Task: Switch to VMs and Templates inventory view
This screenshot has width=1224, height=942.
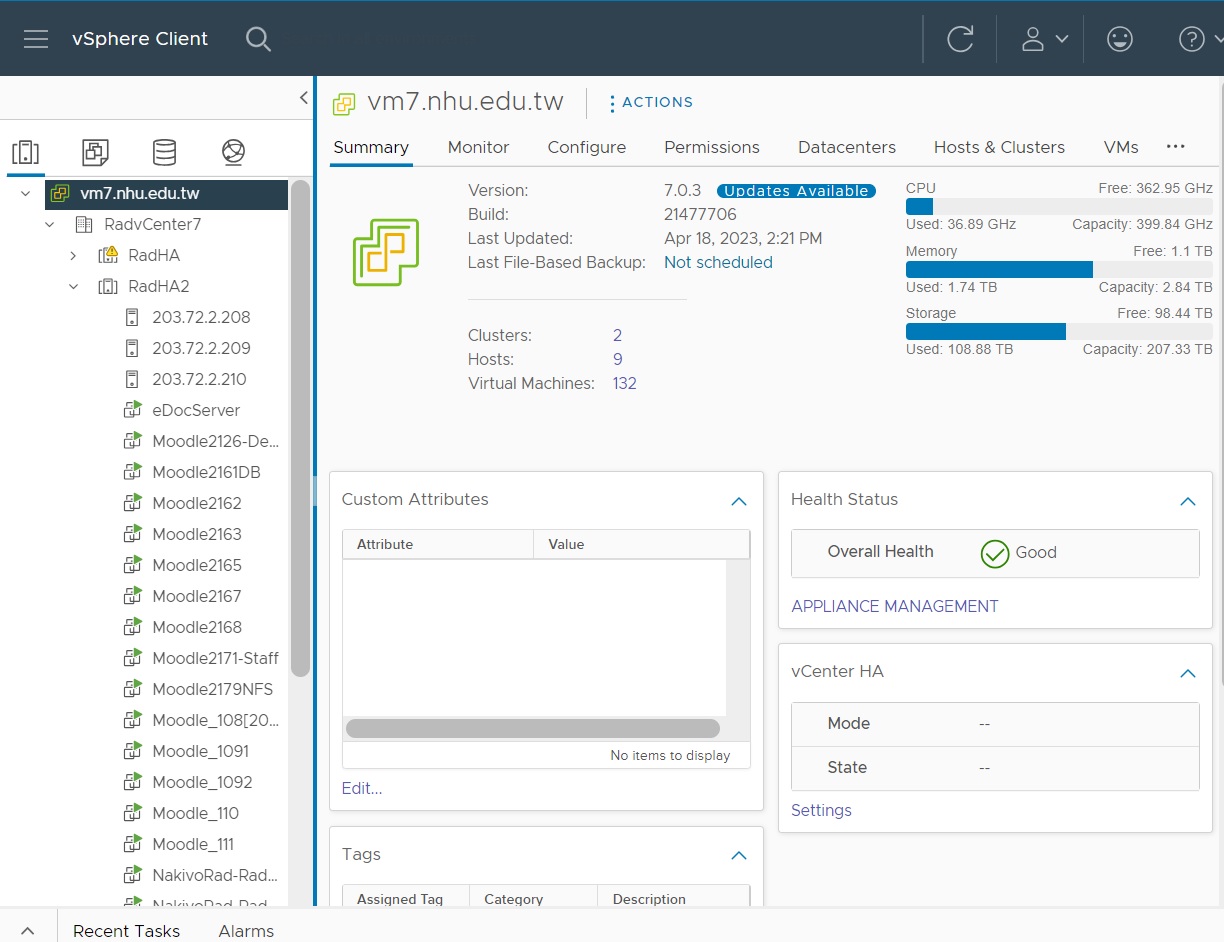Action: coord(95,152)
